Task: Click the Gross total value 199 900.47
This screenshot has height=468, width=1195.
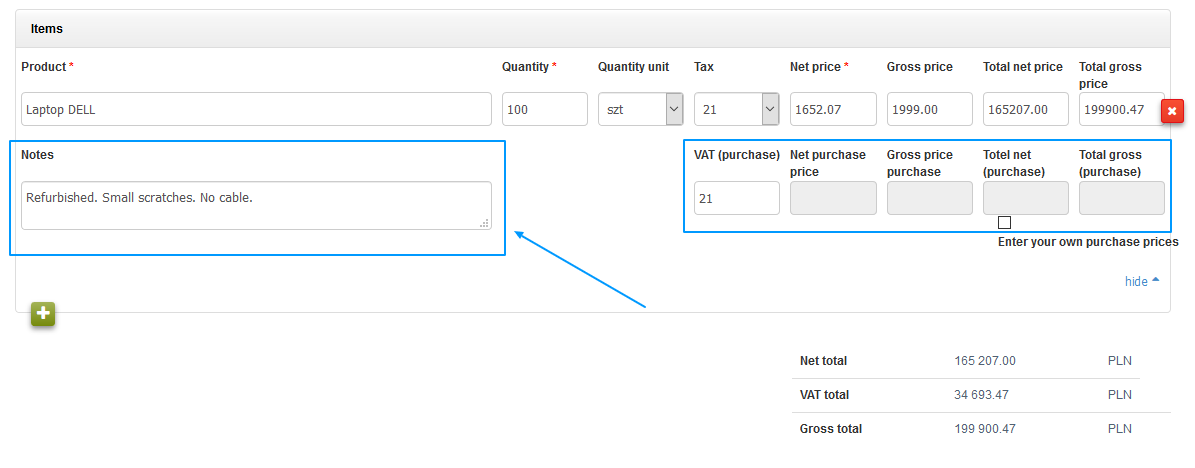Action: pos(985,429)
